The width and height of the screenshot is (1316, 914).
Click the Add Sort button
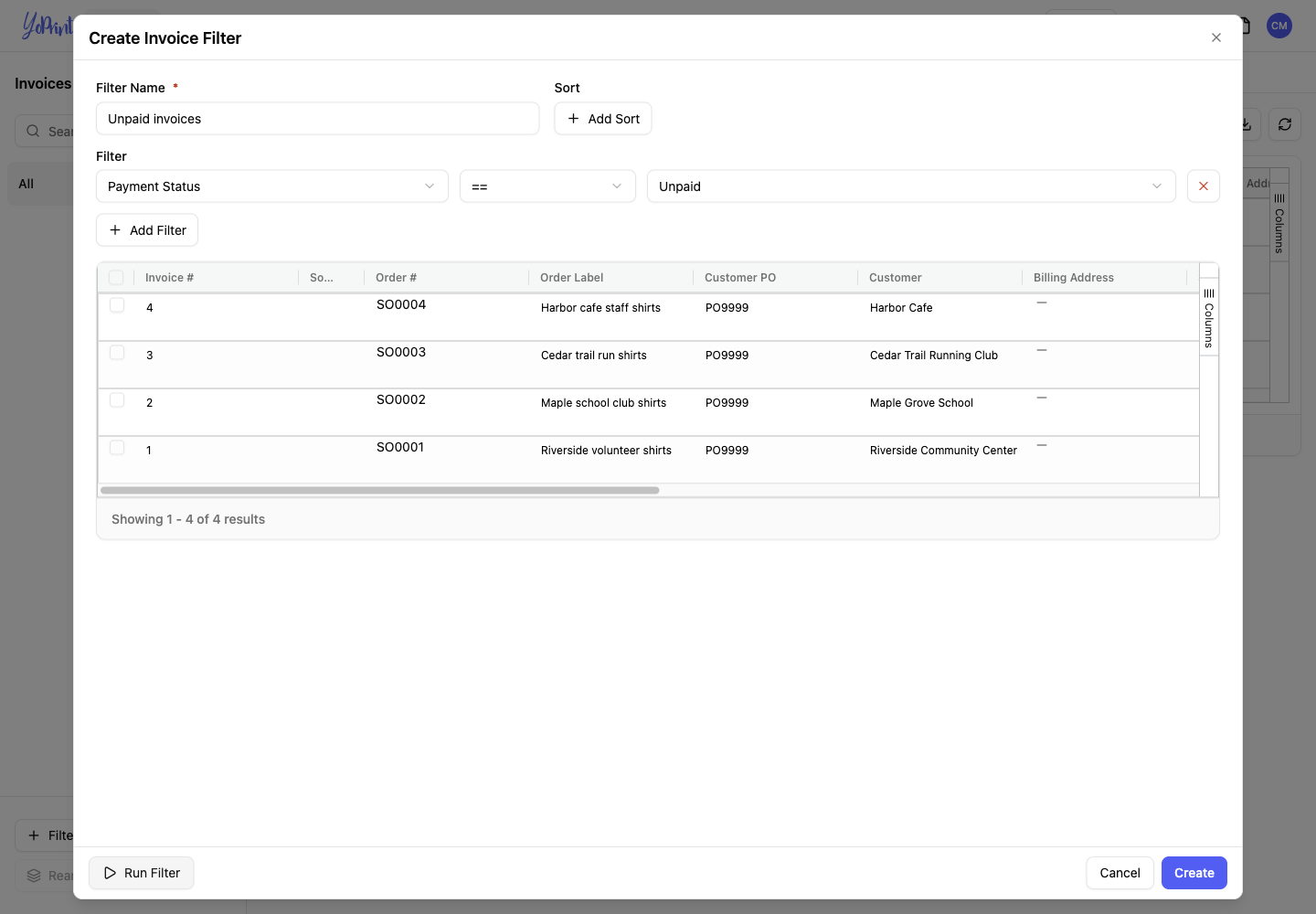click(603, 119)
